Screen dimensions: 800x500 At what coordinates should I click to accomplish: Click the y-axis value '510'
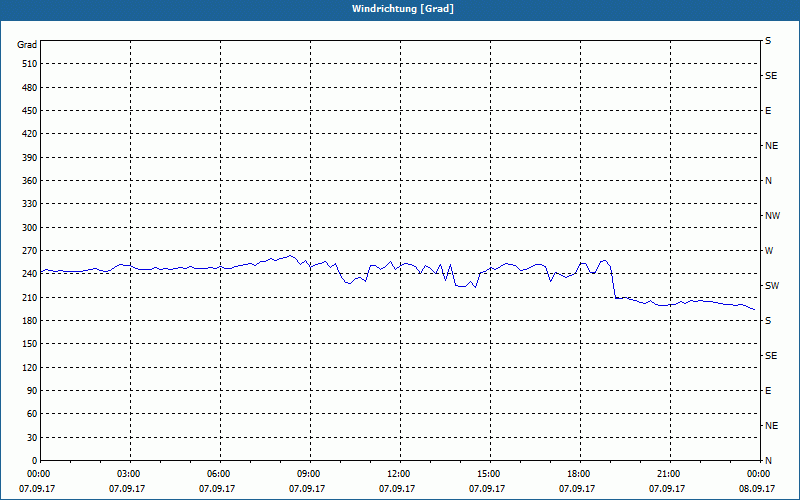tap(30, 64)
